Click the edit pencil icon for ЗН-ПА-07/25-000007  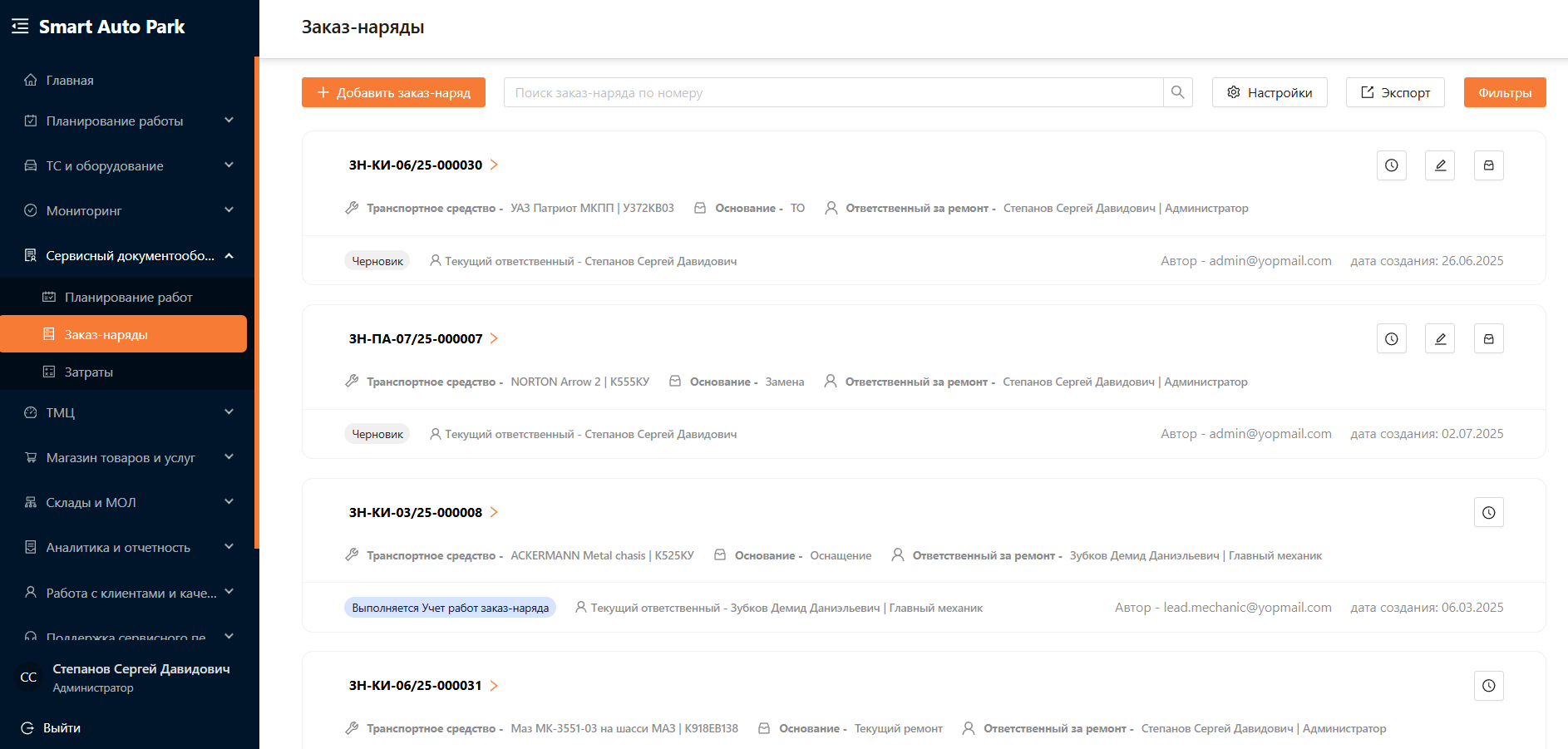(x=1440, y=339)
